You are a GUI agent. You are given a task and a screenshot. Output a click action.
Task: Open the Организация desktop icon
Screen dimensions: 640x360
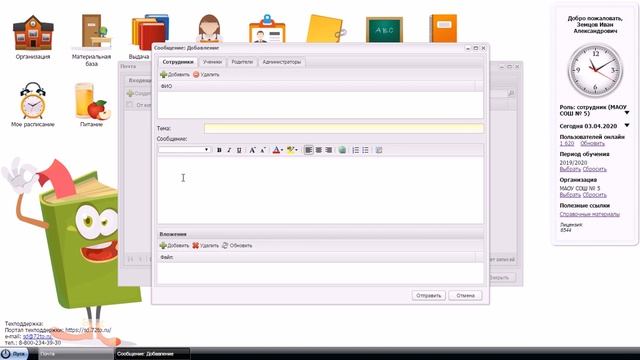tap(33, 38)
